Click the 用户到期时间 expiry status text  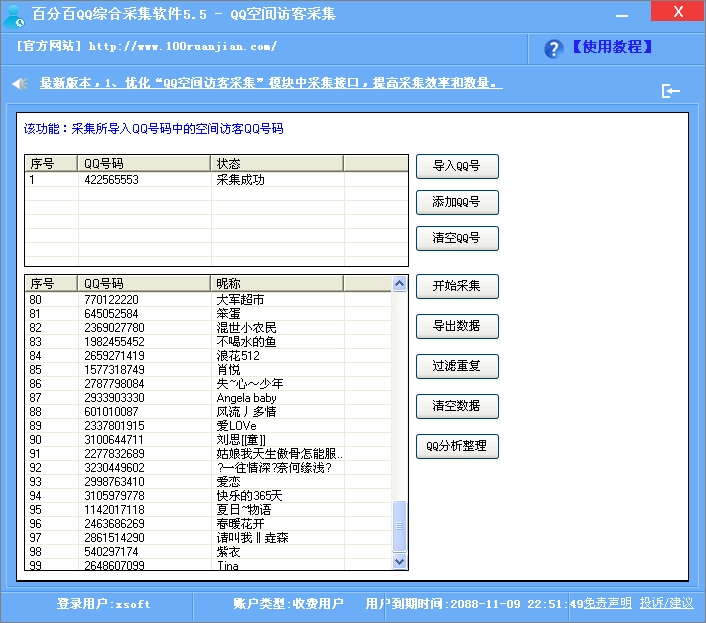pyautogui.click(x=475, y=604)
